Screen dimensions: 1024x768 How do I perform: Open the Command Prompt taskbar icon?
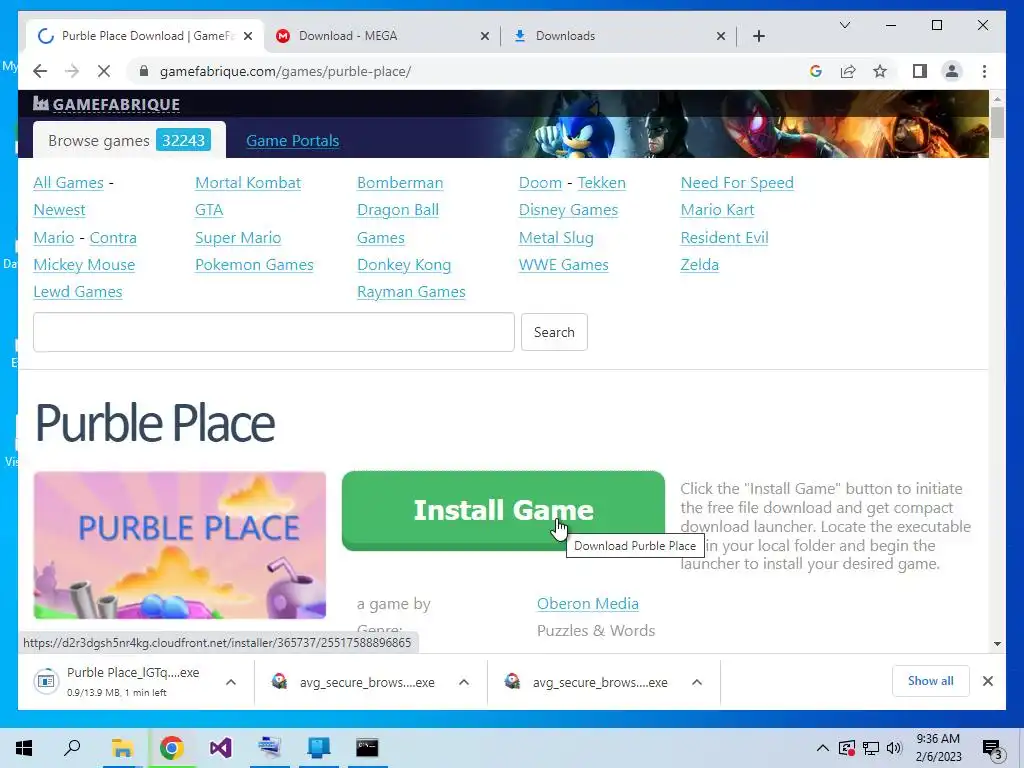coord(367,748)
